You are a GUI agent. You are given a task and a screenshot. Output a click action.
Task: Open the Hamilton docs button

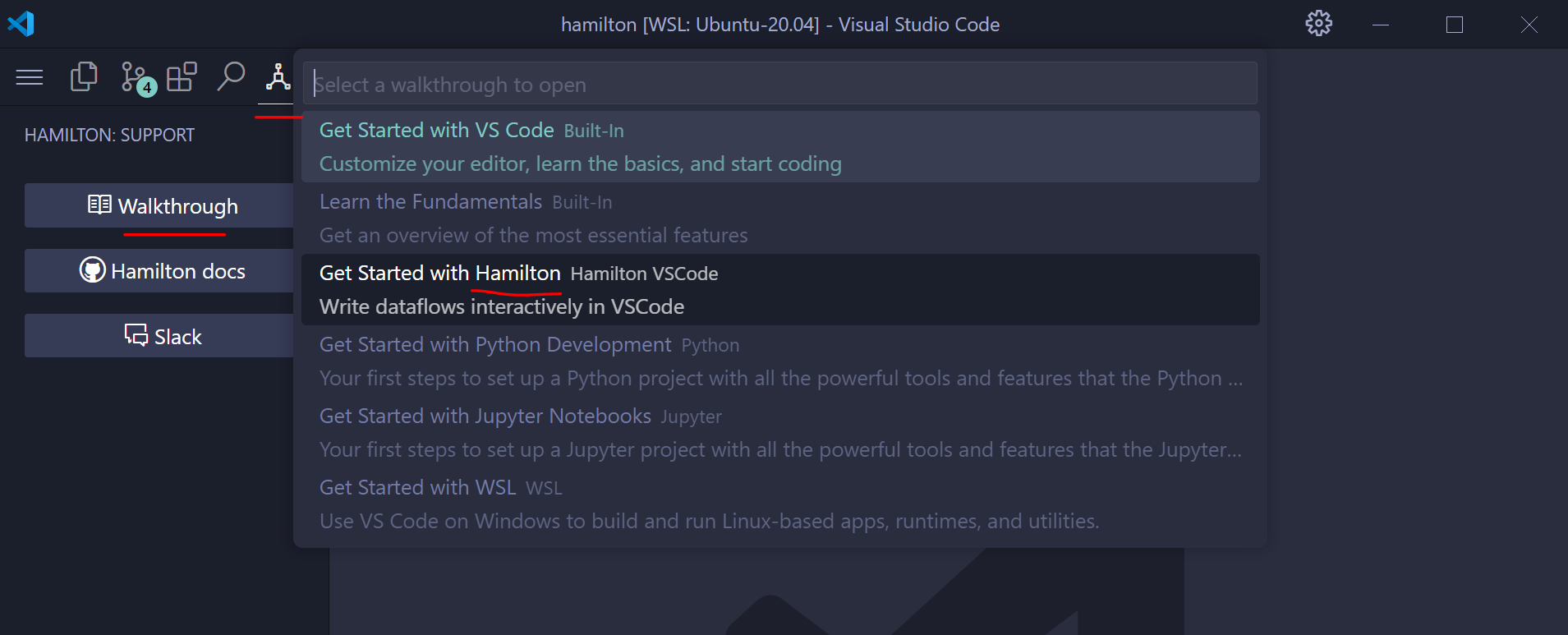pos(162,271)
